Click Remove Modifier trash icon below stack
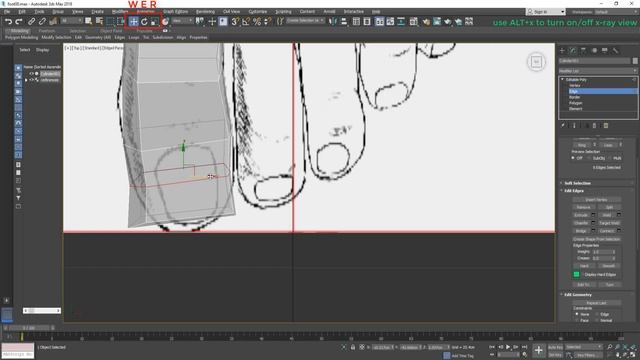This screenshot has height=360, width=640. 594,126
